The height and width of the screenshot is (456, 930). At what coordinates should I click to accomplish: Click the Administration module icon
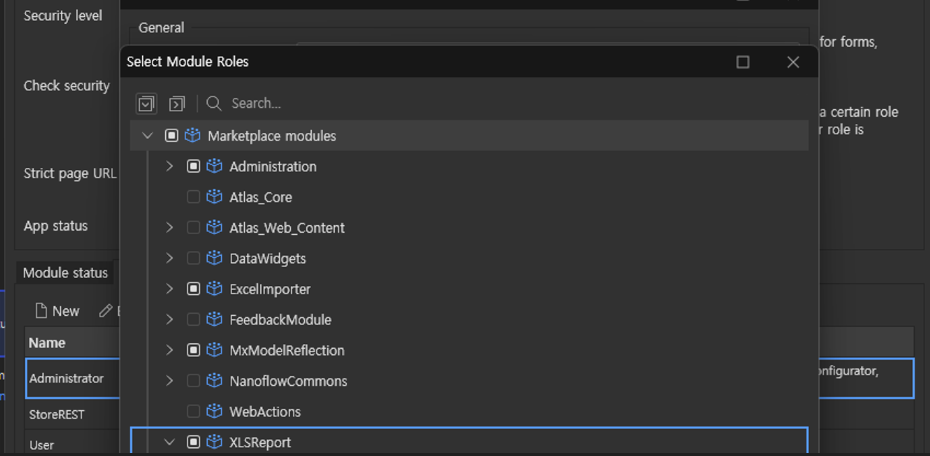point(214,167)
